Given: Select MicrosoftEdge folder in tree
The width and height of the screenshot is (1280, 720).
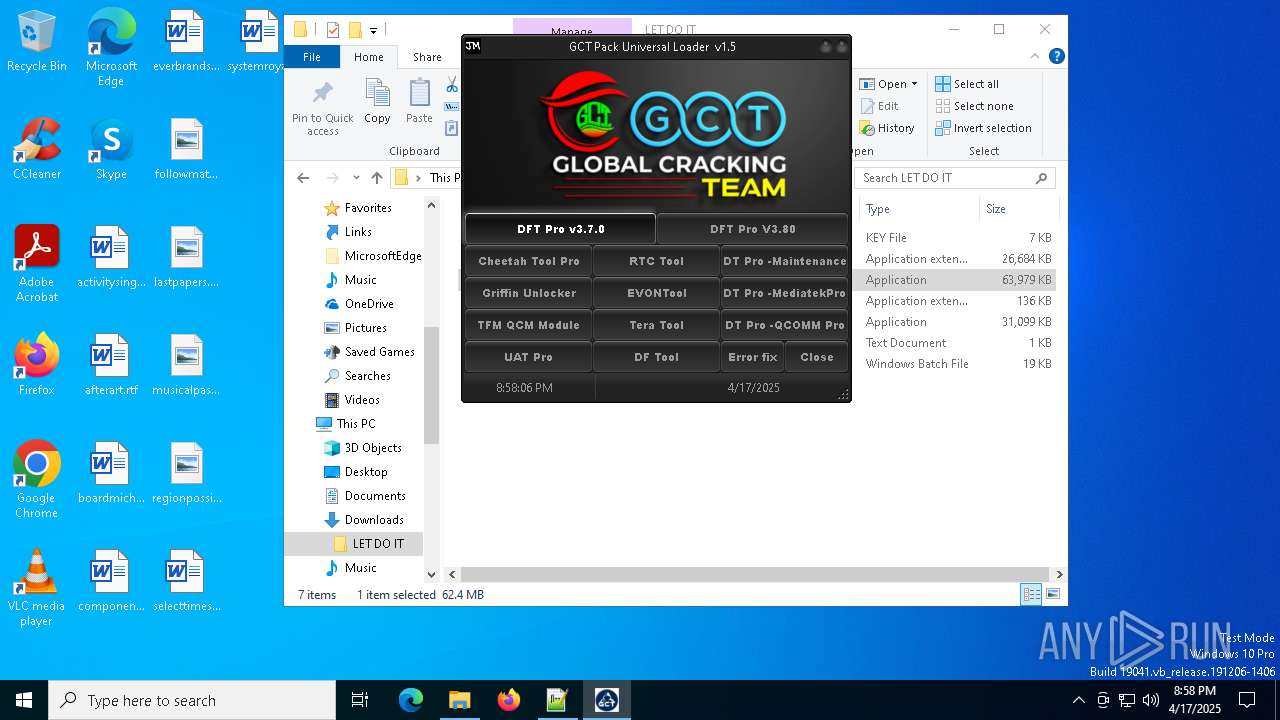Looking at the screenshot, I should click(x=372, y=256).
